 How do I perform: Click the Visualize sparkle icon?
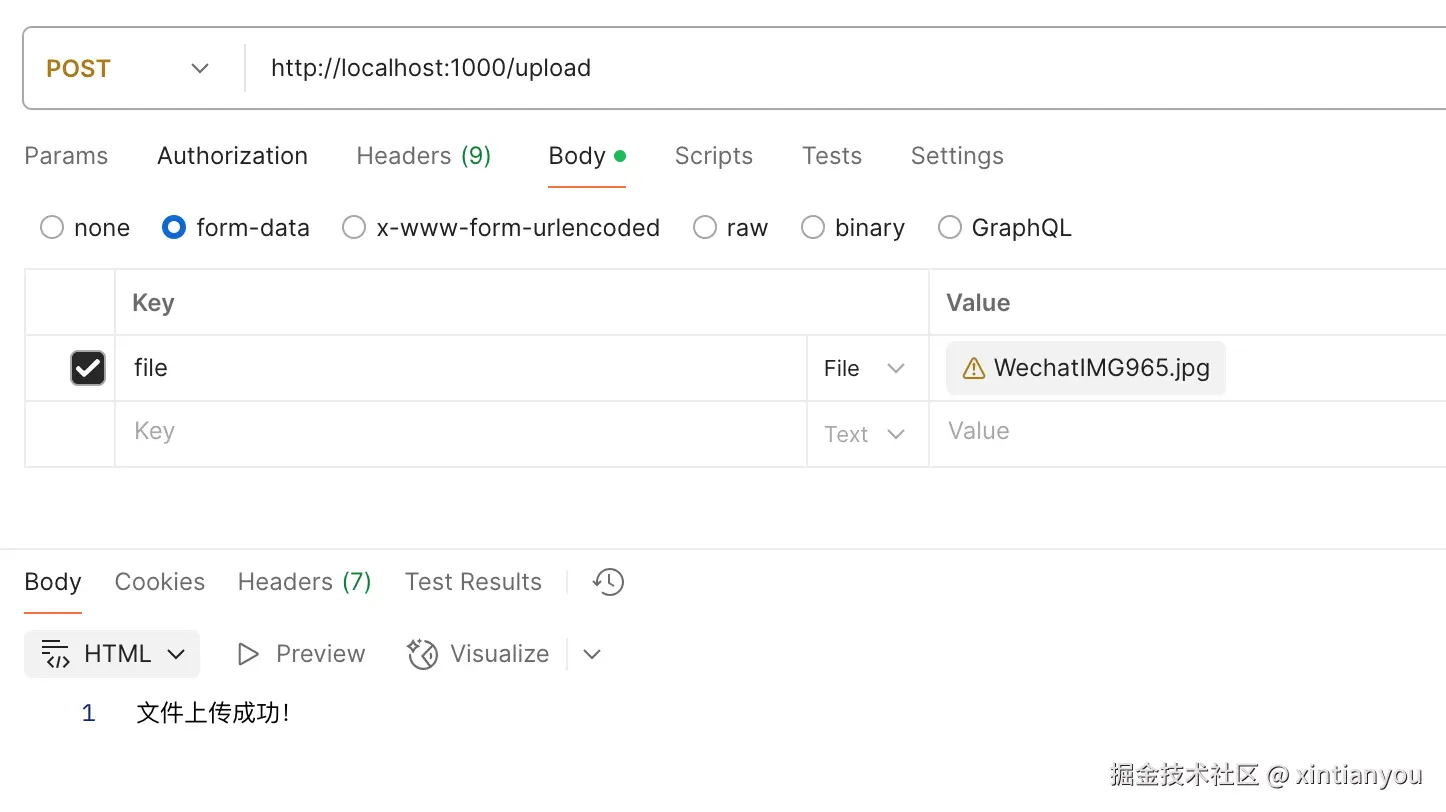pos(423,654)
